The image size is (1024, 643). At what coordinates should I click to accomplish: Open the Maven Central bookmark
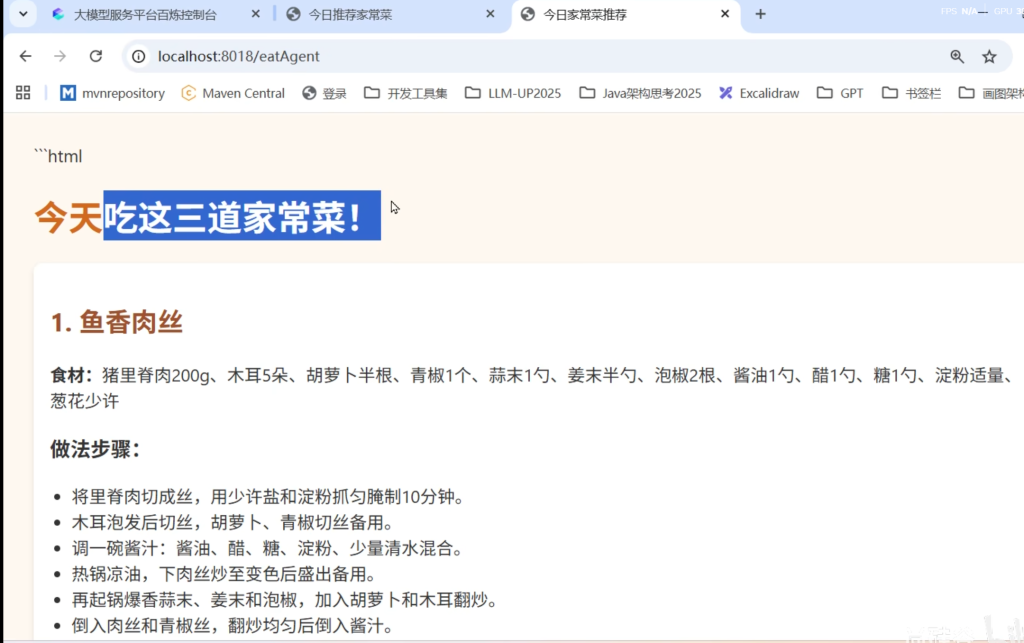pos(233,93)
